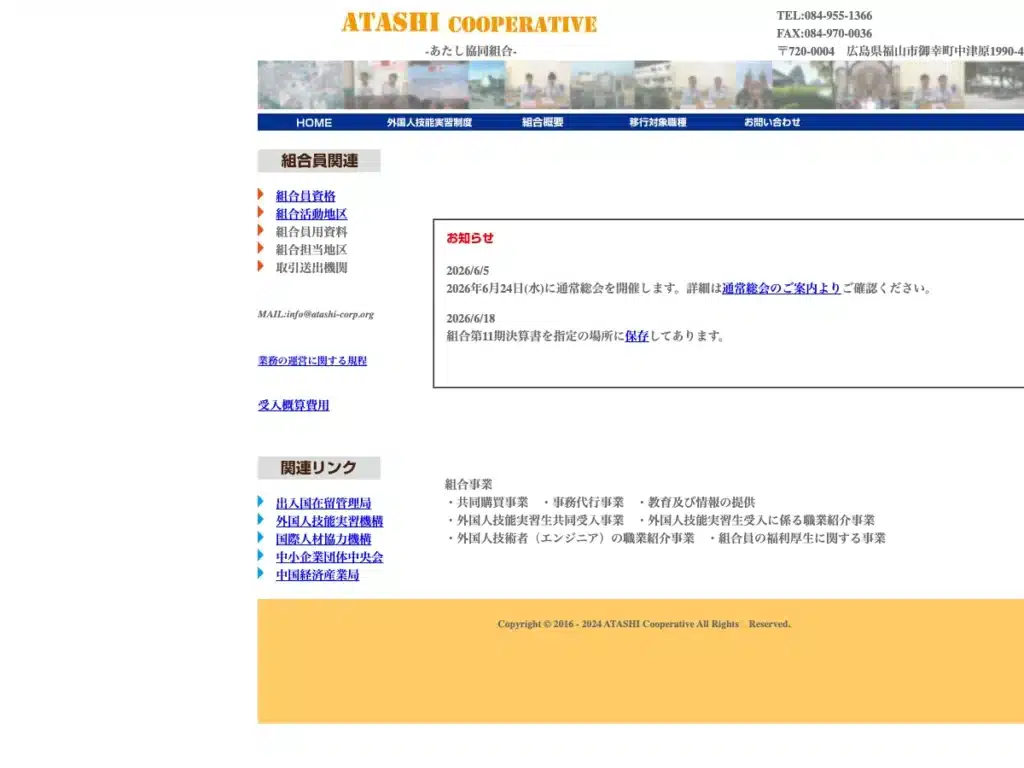Open the 組合員資格 link
Screen dimensions: 1024x768
(305, 196)
